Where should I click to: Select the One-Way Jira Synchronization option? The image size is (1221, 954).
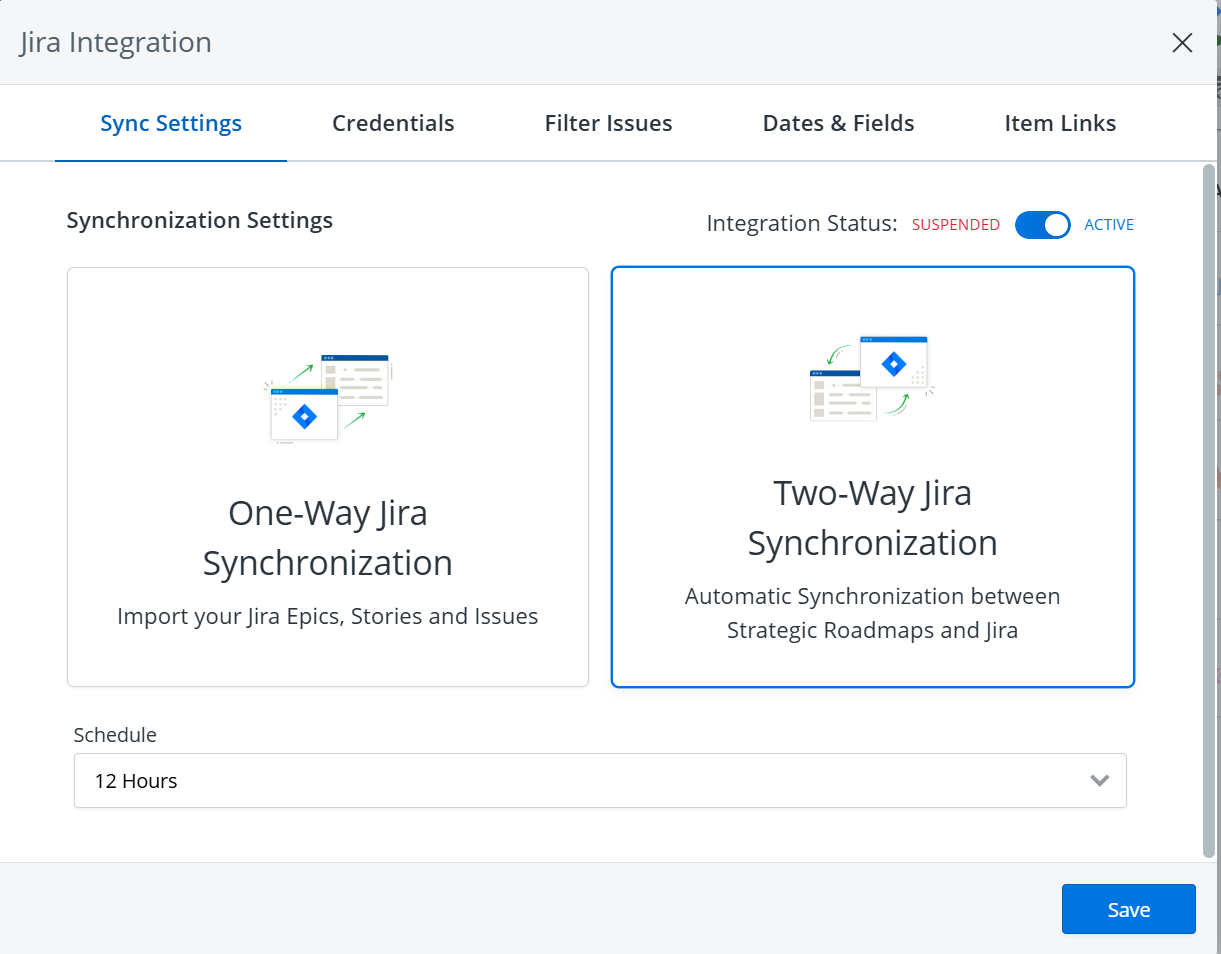[327, 475]
